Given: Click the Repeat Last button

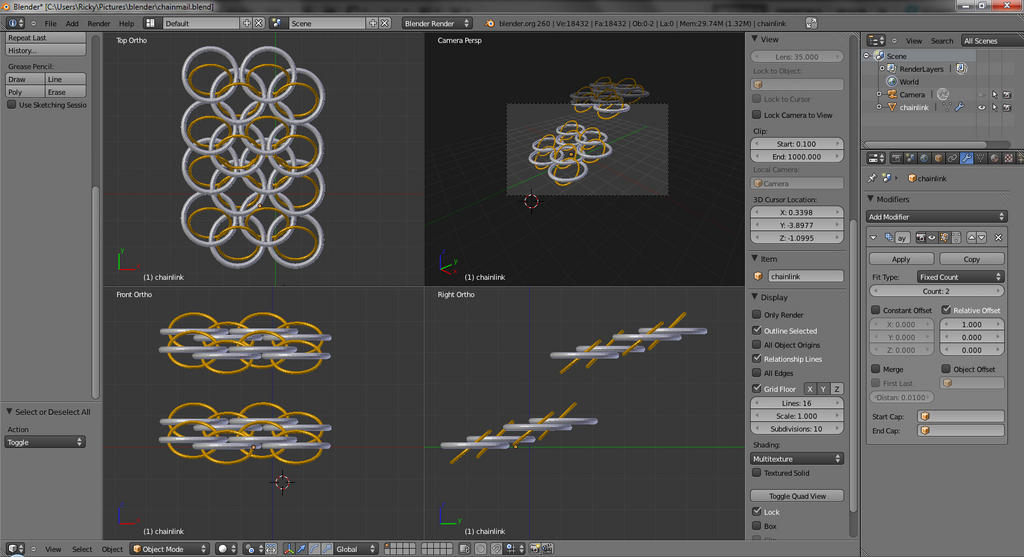Looking at the screenshot, I should (45, 37).
